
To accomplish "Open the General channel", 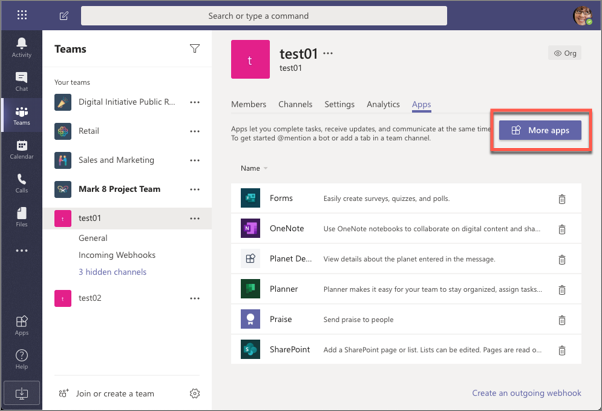I will [x=93, y=238].
